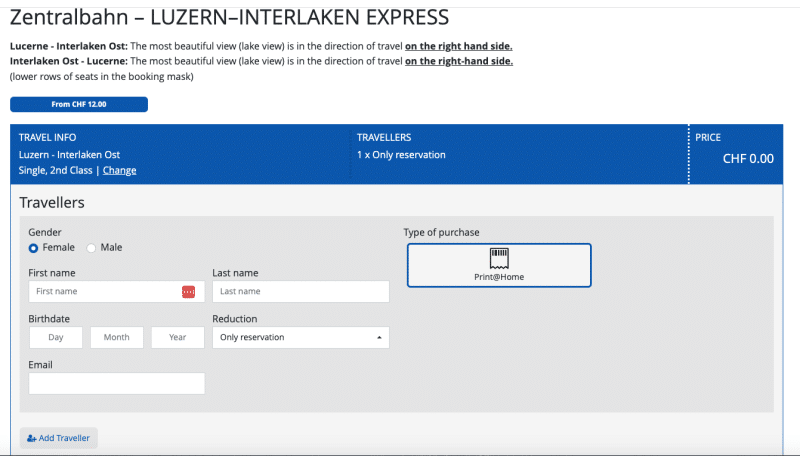Click the Zentralbahn Luzern–Interlaken Express heading
Image resolution: width=800 pixels, height=456 pixels.
(x=229, y=17)
